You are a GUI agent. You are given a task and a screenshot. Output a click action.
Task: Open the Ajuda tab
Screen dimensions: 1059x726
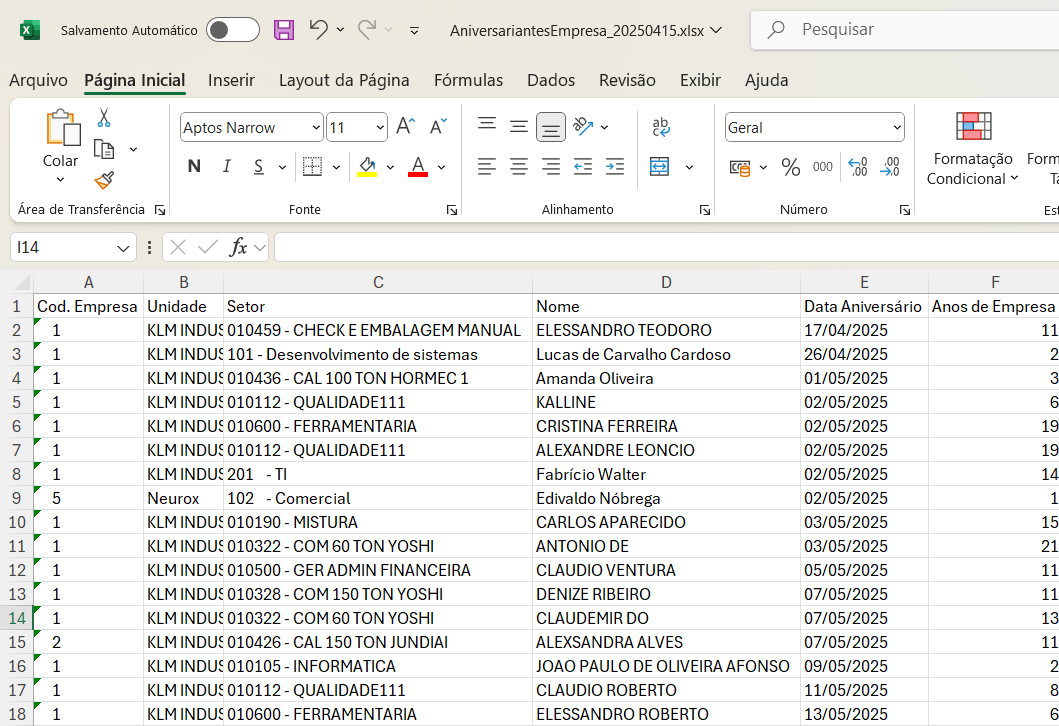[x=767, y=80]
